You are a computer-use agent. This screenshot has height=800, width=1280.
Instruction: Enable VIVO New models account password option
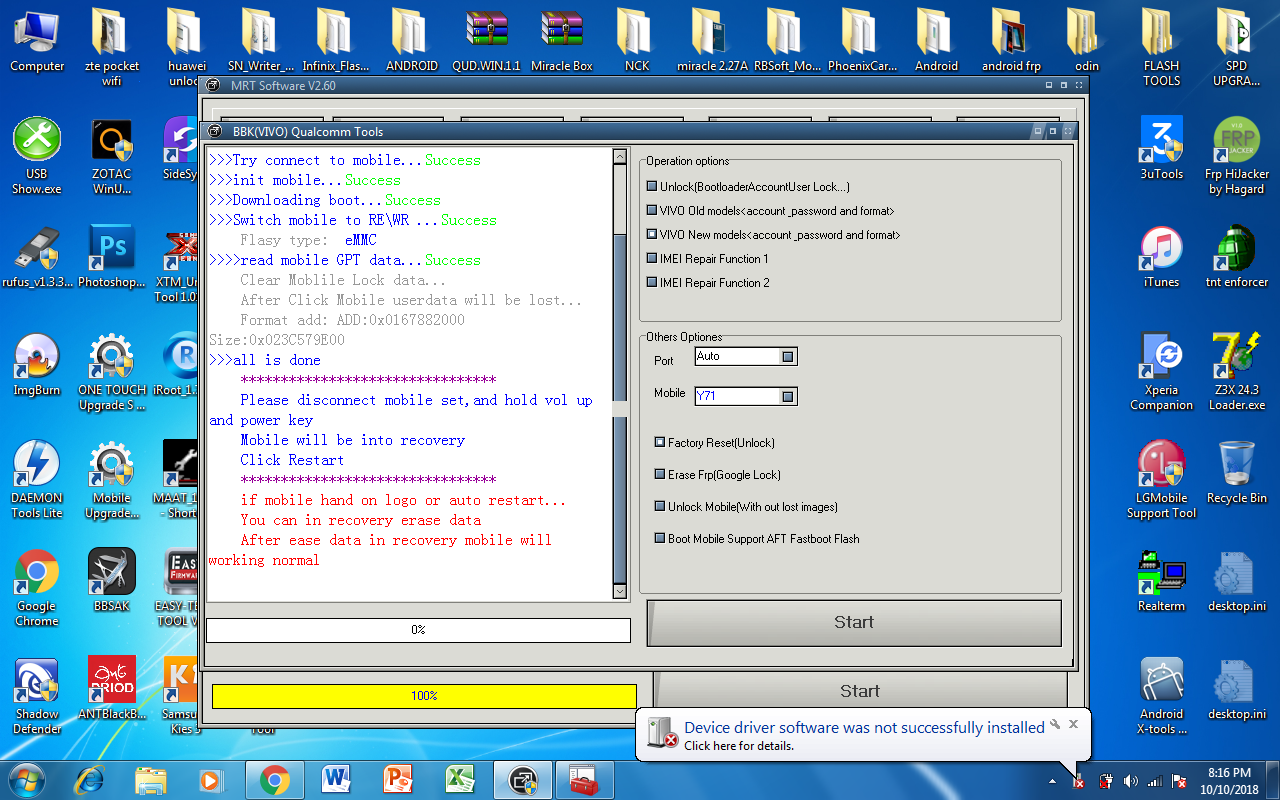click(x=652, y=235)
